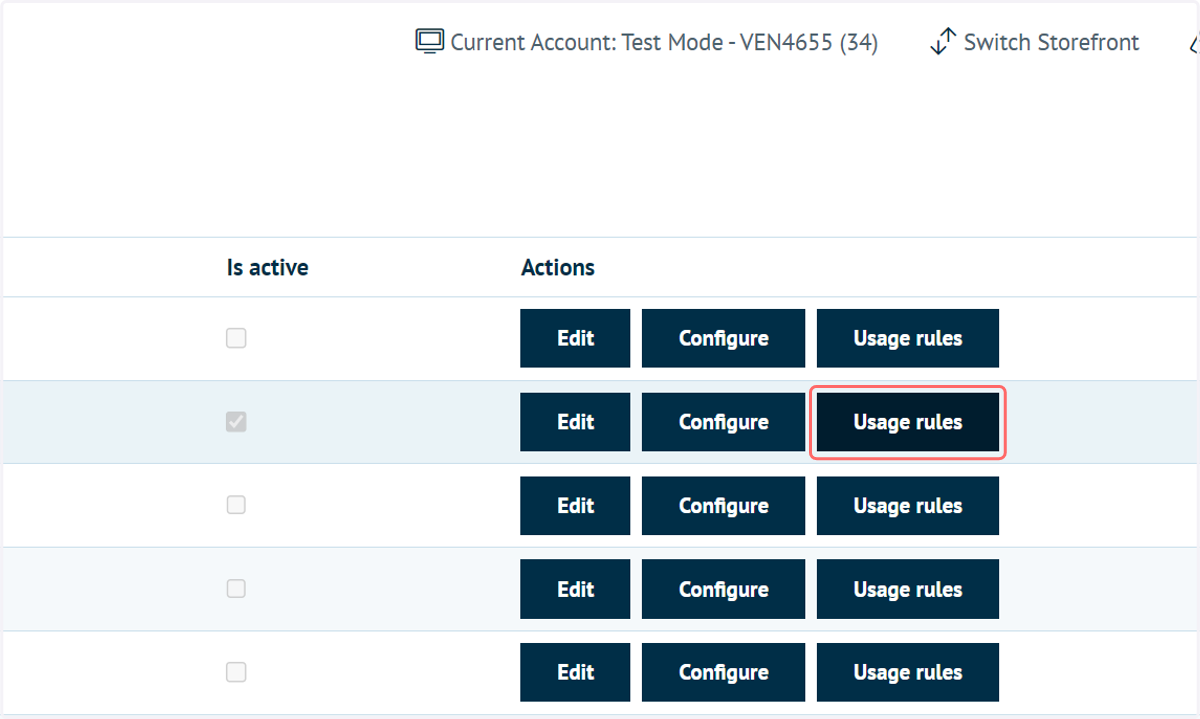Open Usage rules in the first table row
The width and height of the screenshot is (1200, 719).
[908, 338]
